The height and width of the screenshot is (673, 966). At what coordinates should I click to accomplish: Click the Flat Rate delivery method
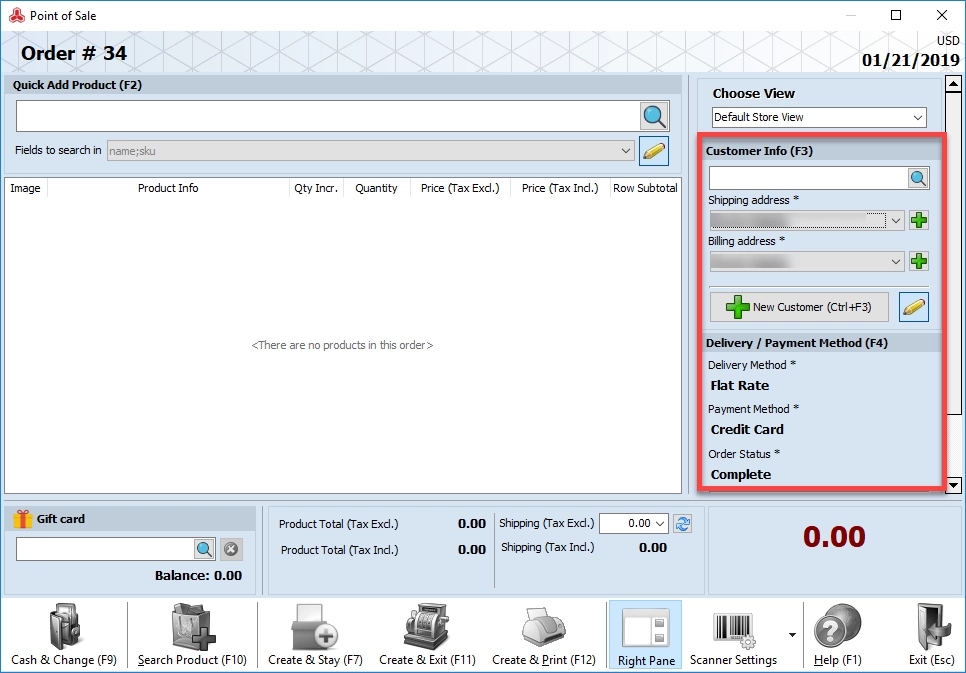coord(739,386)
